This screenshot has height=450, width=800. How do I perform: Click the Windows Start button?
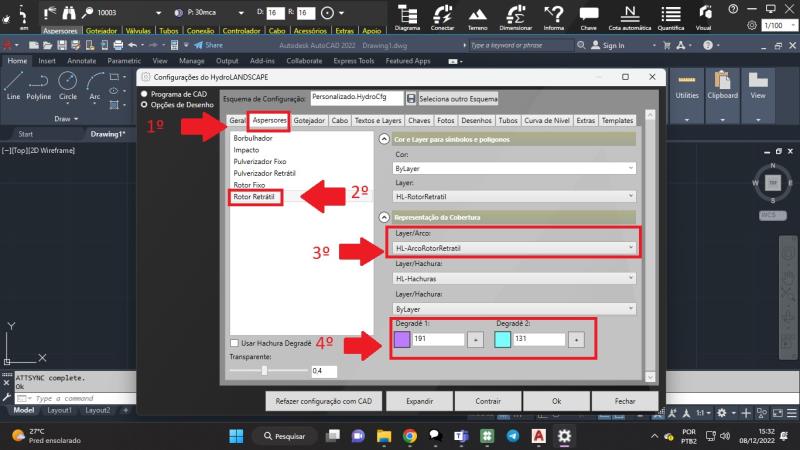(x=236, y=436)
